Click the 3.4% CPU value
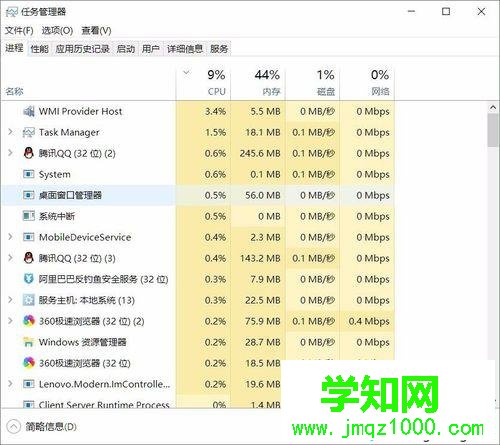The width and height of the screenshot is (500, 445). pos(215,111)
